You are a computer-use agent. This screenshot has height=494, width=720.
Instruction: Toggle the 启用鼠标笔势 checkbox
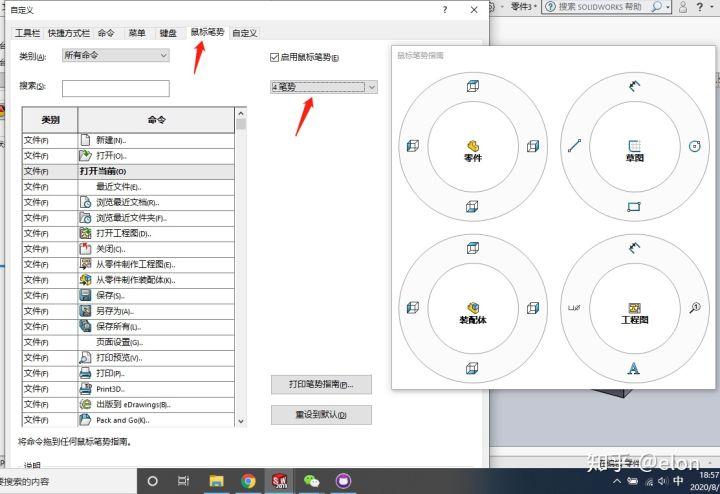[275, 57]
